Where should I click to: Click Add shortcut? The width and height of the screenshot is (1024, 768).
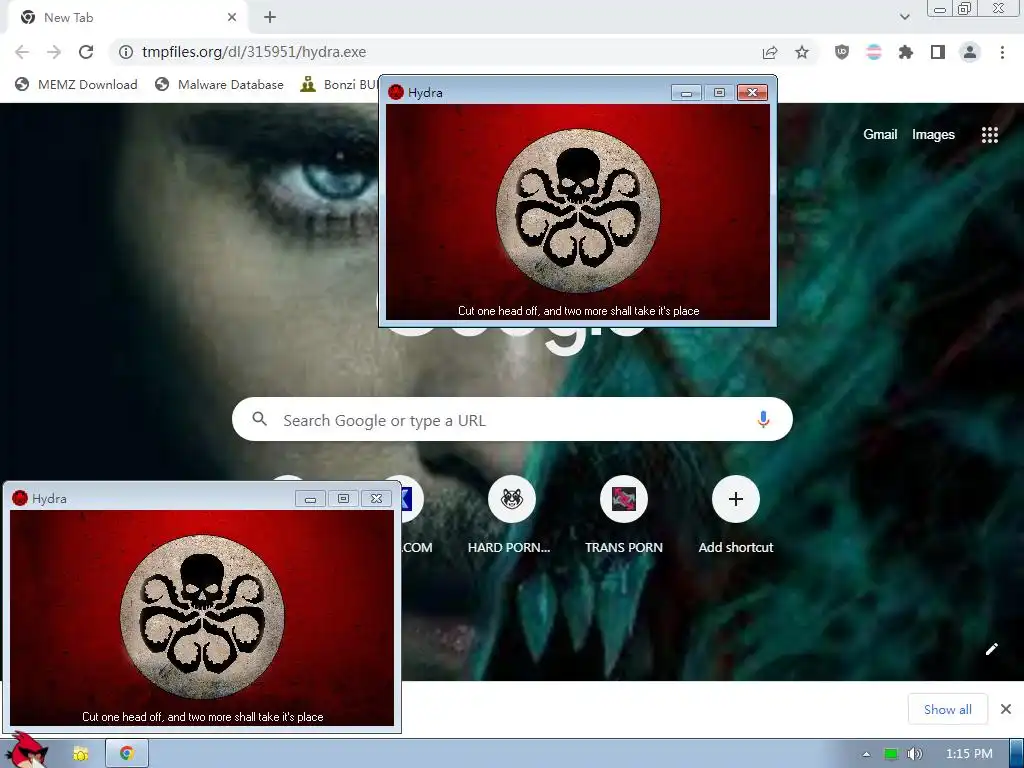click(735, 516)
